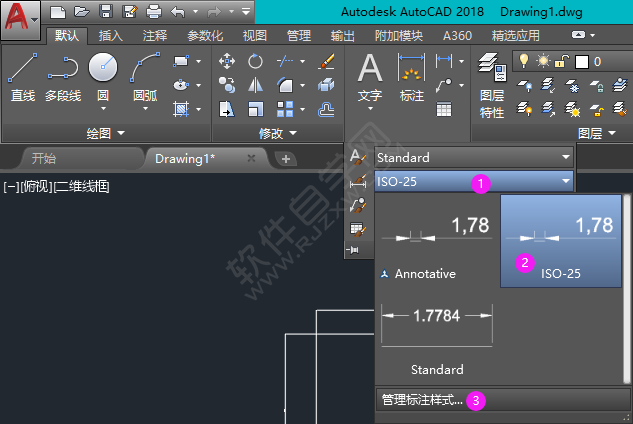Click 管理标注样式... button

point(503,400)
